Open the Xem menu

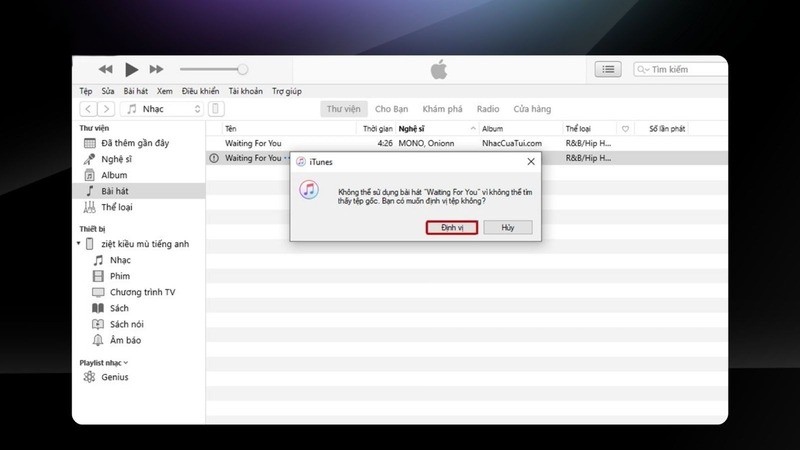pyautogui.click(x=164, y=91)
